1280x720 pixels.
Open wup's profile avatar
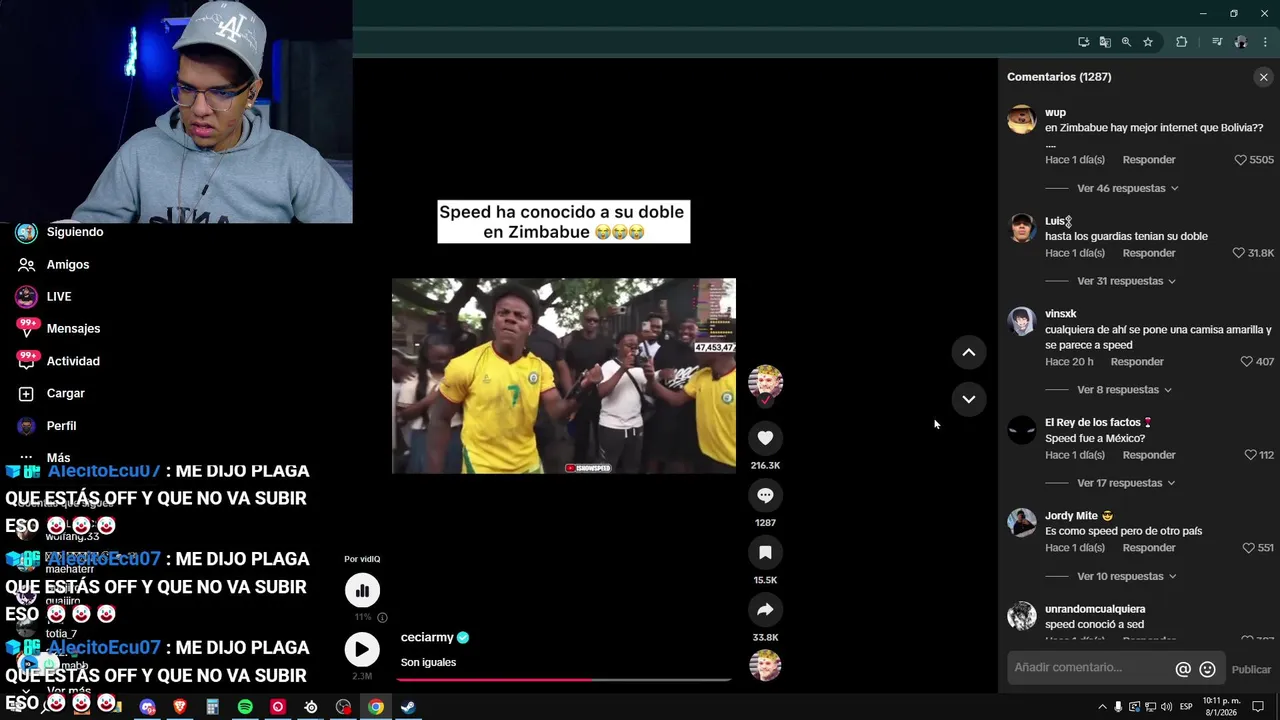click(1022, 119)
